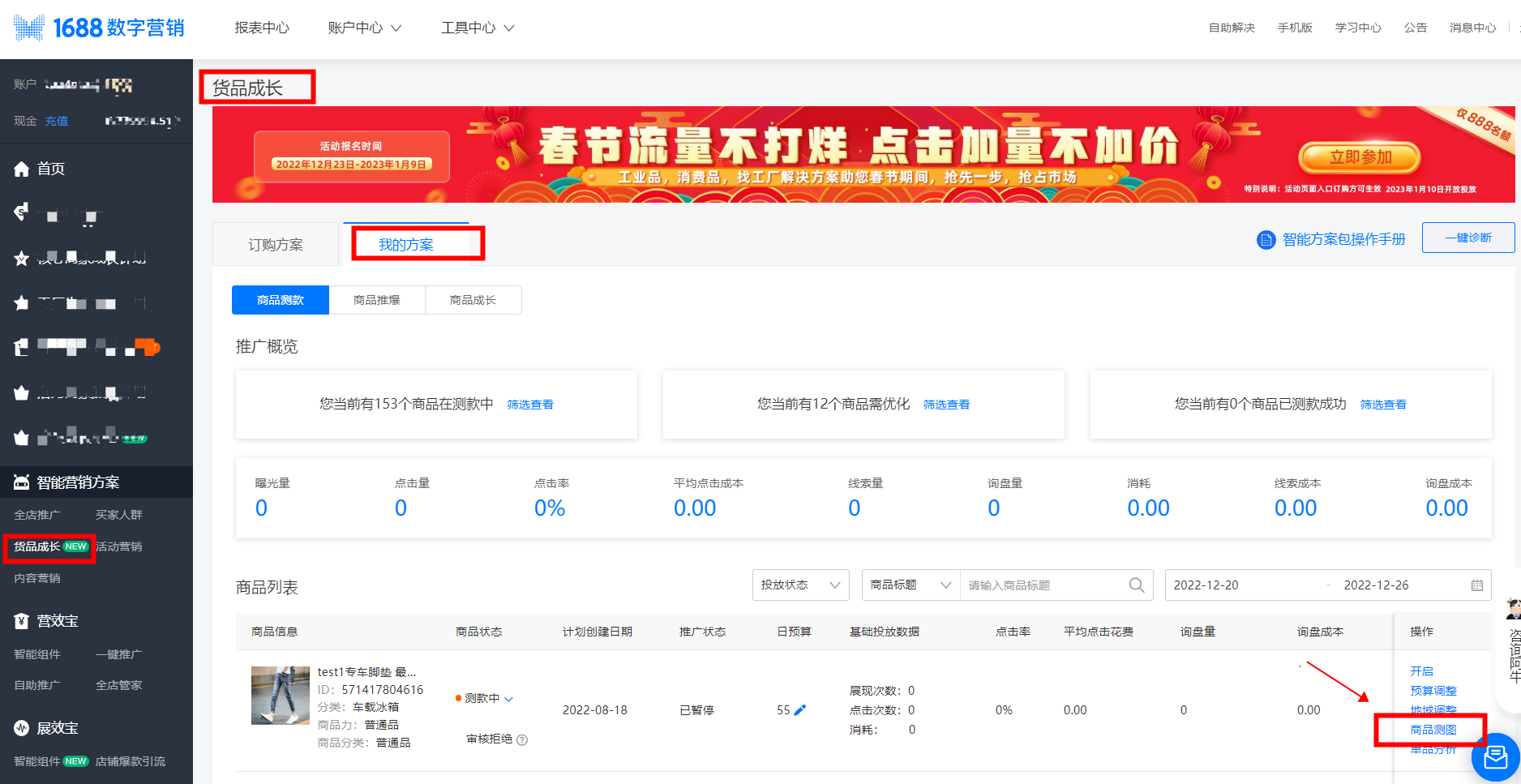Open the blue chat message floating button
The height and width of the screenshot is (784, 1521).
coord(1495,757)
